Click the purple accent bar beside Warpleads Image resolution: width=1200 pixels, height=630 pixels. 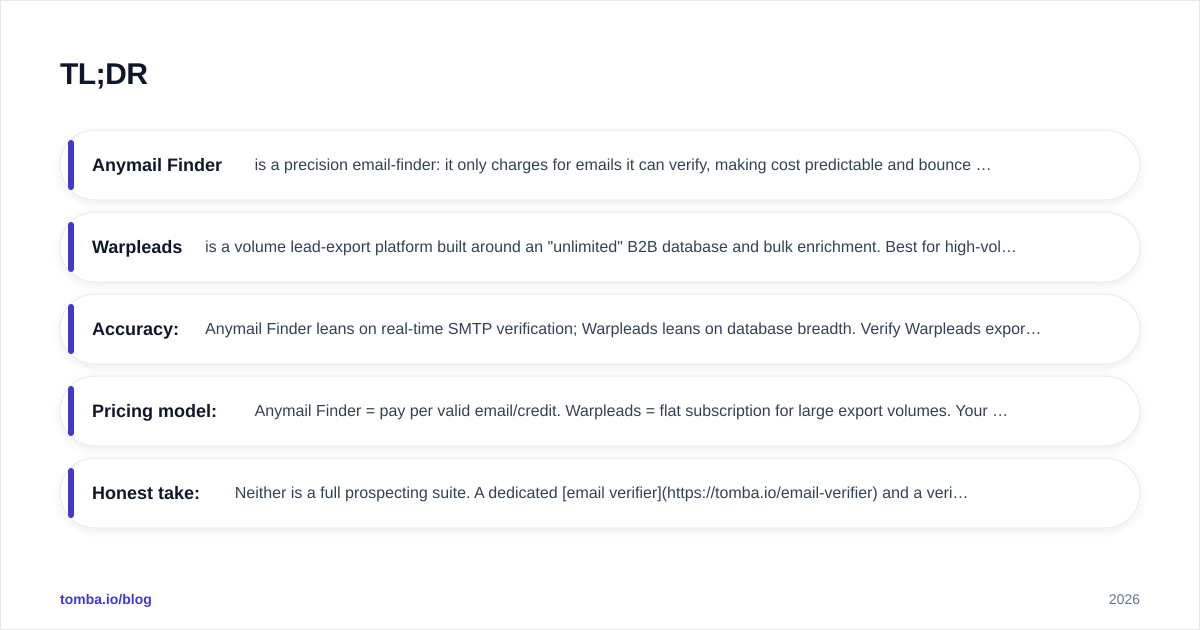(71, 247)
